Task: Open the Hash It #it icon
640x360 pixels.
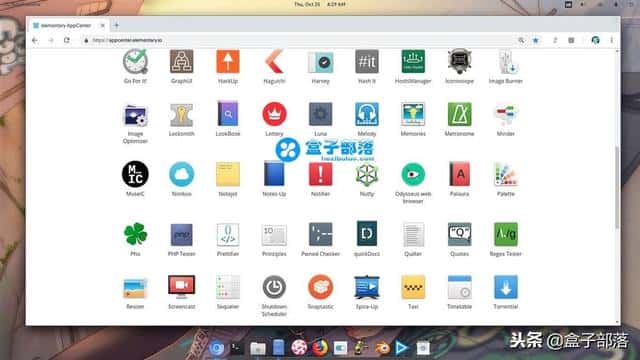Action: pyautogui.click(x=367, y=62)
